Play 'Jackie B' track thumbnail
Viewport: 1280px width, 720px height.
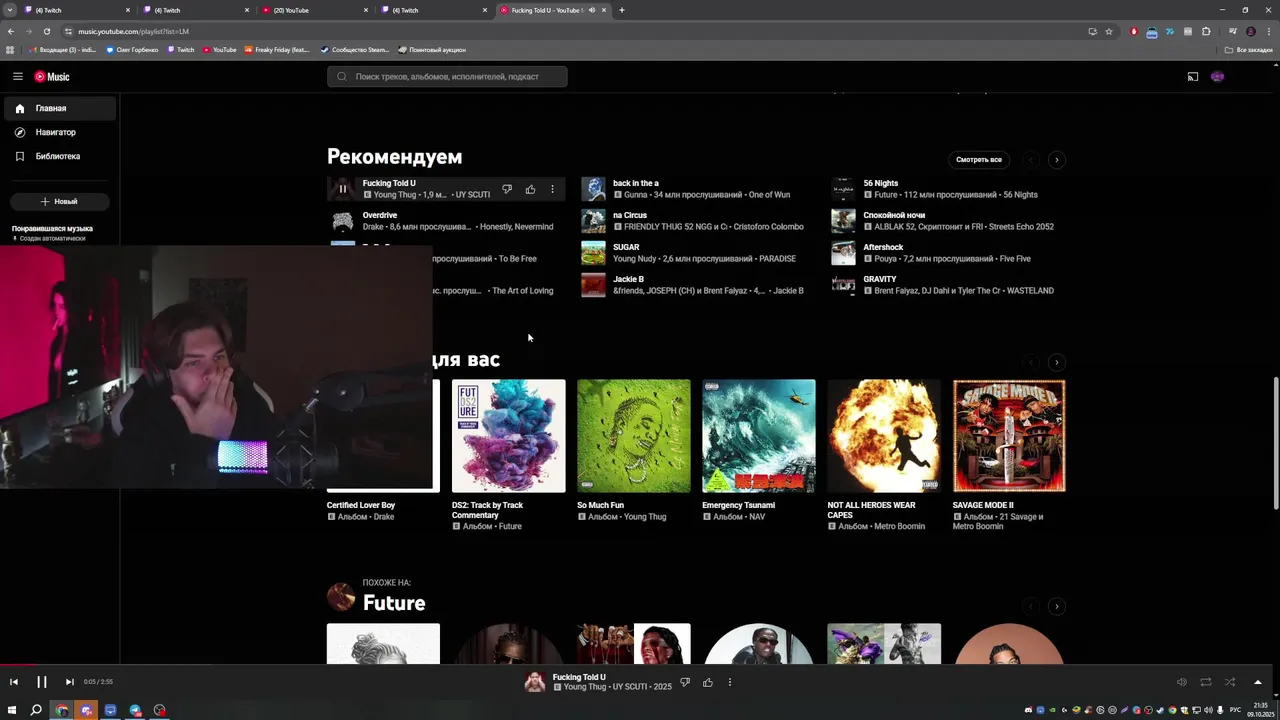click(x=594, y=285)
